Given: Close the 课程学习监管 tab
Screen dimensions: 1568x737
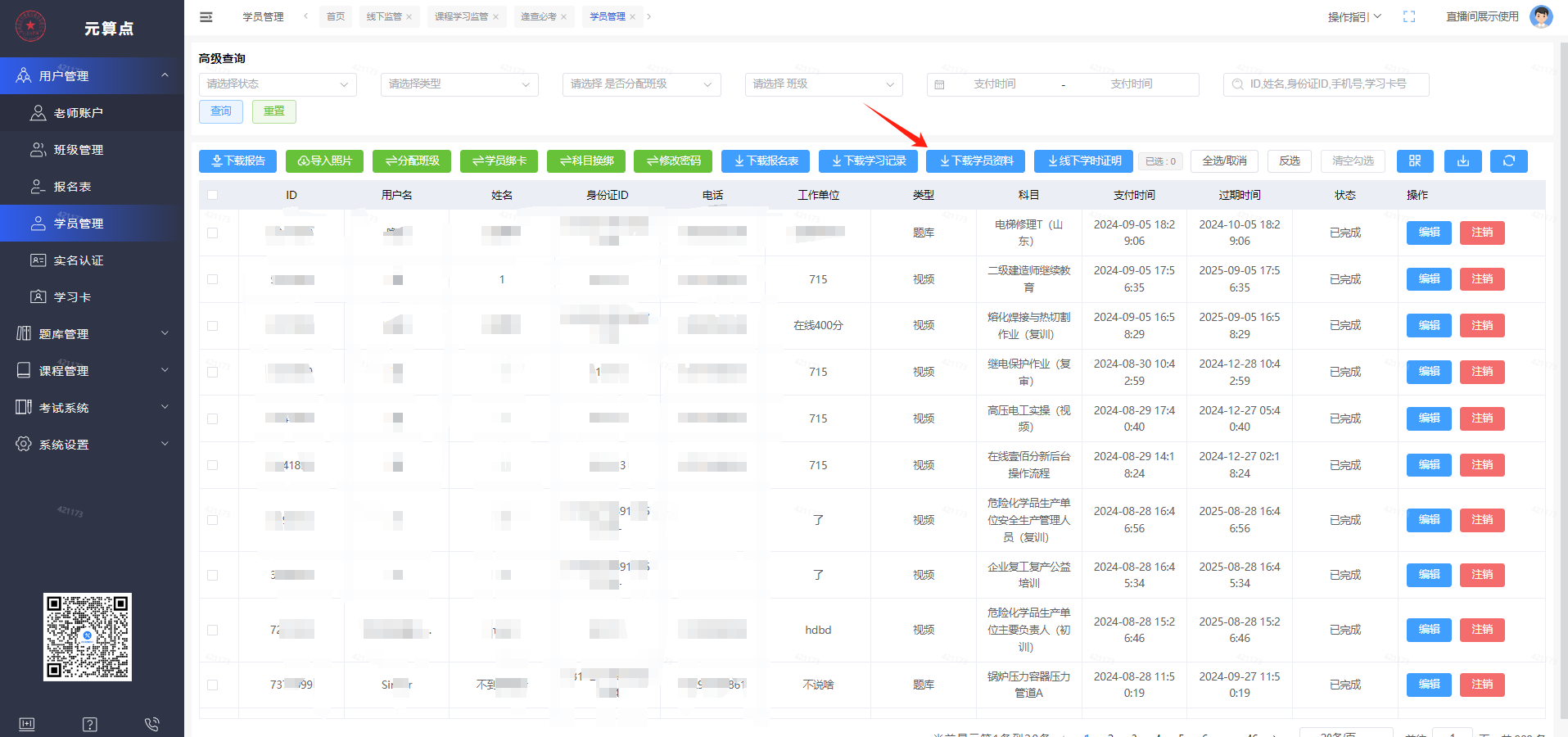Looking at the screenshot, I should pyautogui.click(x=495, y=17).
